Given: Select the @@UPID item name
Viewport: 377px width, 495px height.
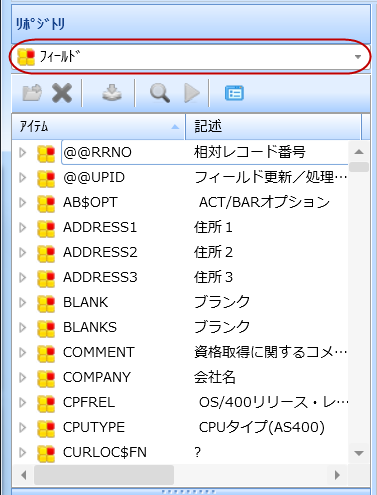Looking at the screenshot, I should pos(94,177).
